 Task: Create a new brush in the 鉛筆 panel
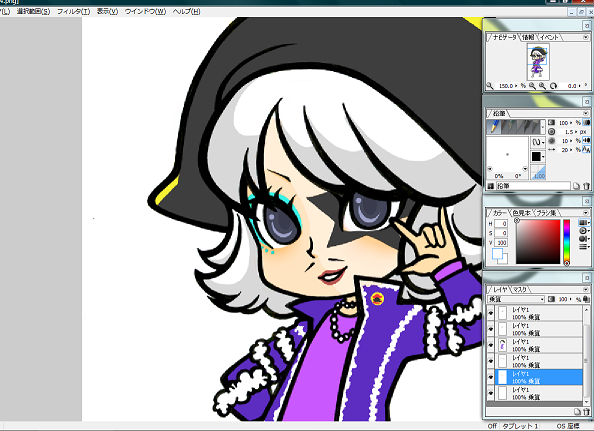(x=576, y=186)
